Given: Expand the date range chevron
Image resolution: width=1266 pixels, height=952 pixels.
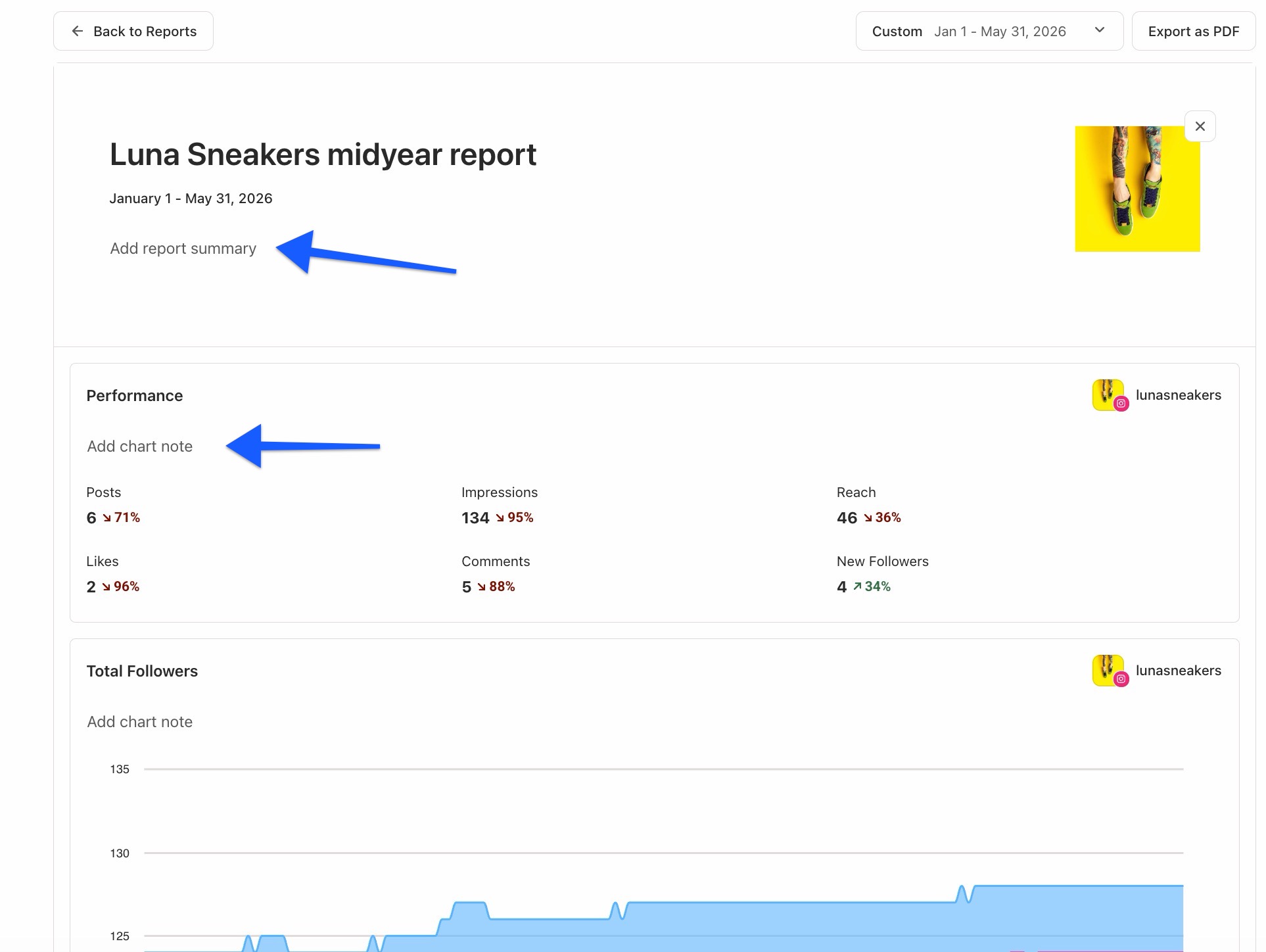Looking at the screenshot, I should (1100, 30).
